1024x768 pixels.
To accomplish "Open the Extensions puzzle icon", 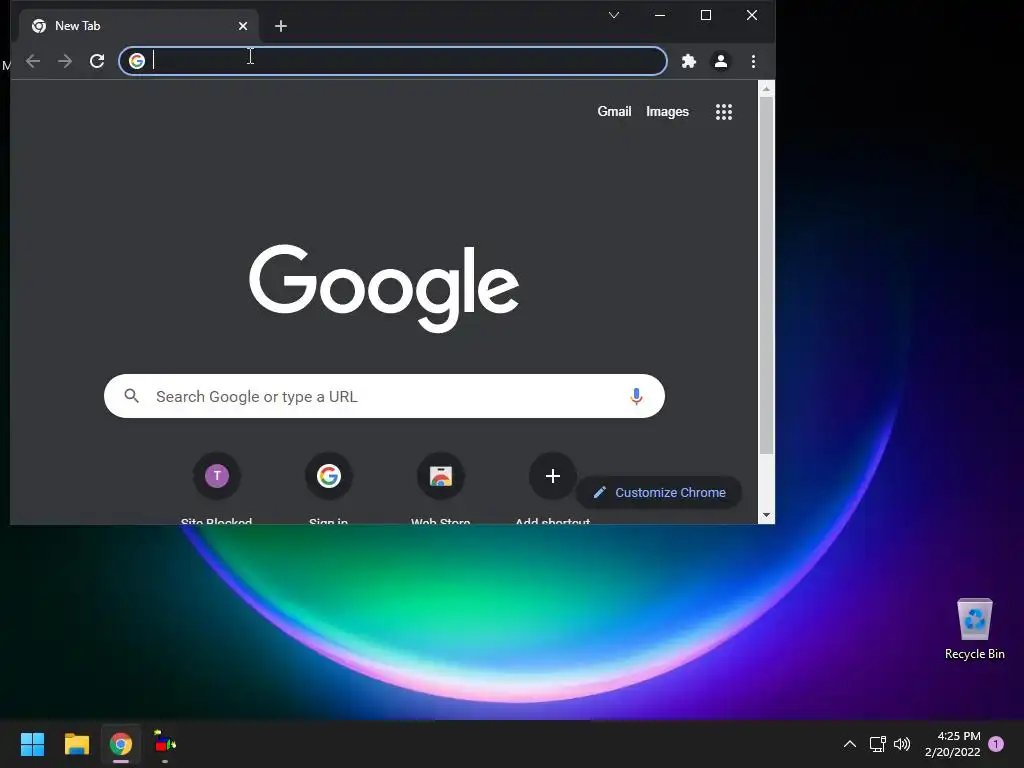I will coord(689,61).
